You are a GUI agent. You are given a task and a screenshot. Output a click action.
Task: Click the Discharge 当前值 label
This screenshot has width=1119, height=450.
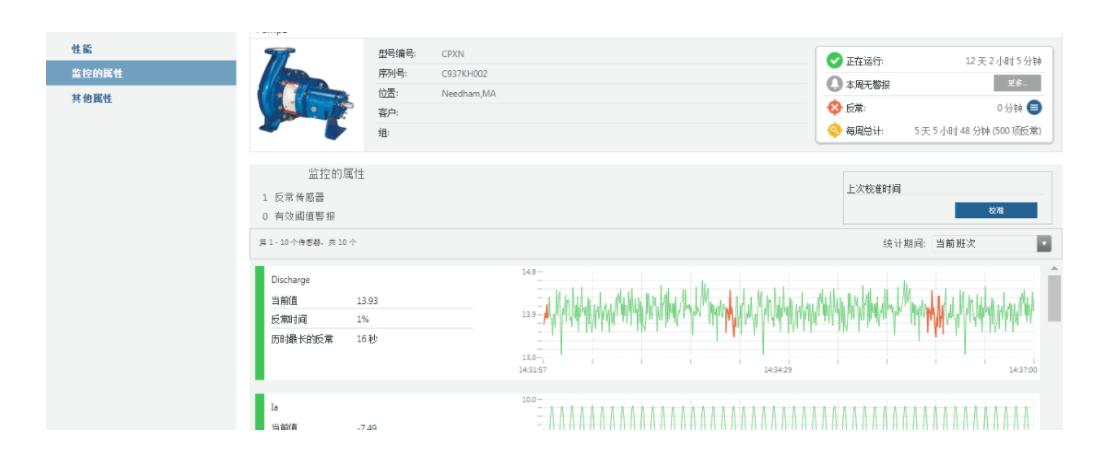tap(284, 301)
